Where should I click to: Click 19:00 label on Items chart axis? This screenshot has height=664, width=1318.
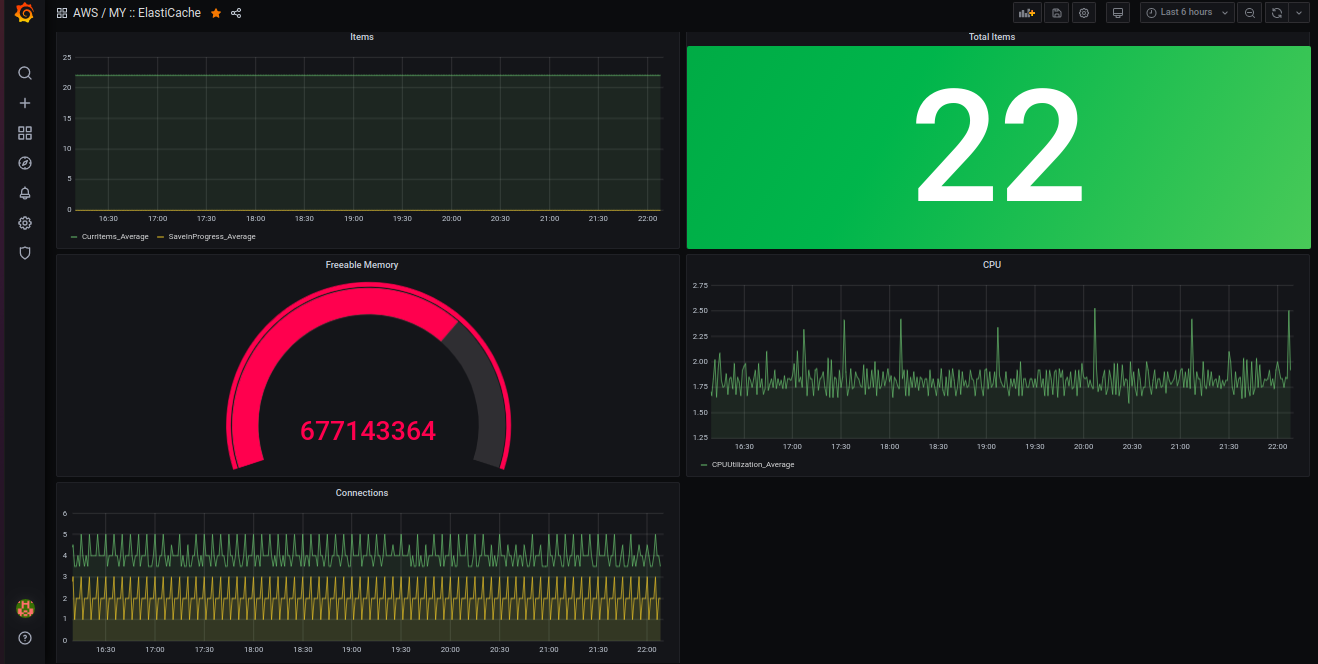[x=353, y=218]
